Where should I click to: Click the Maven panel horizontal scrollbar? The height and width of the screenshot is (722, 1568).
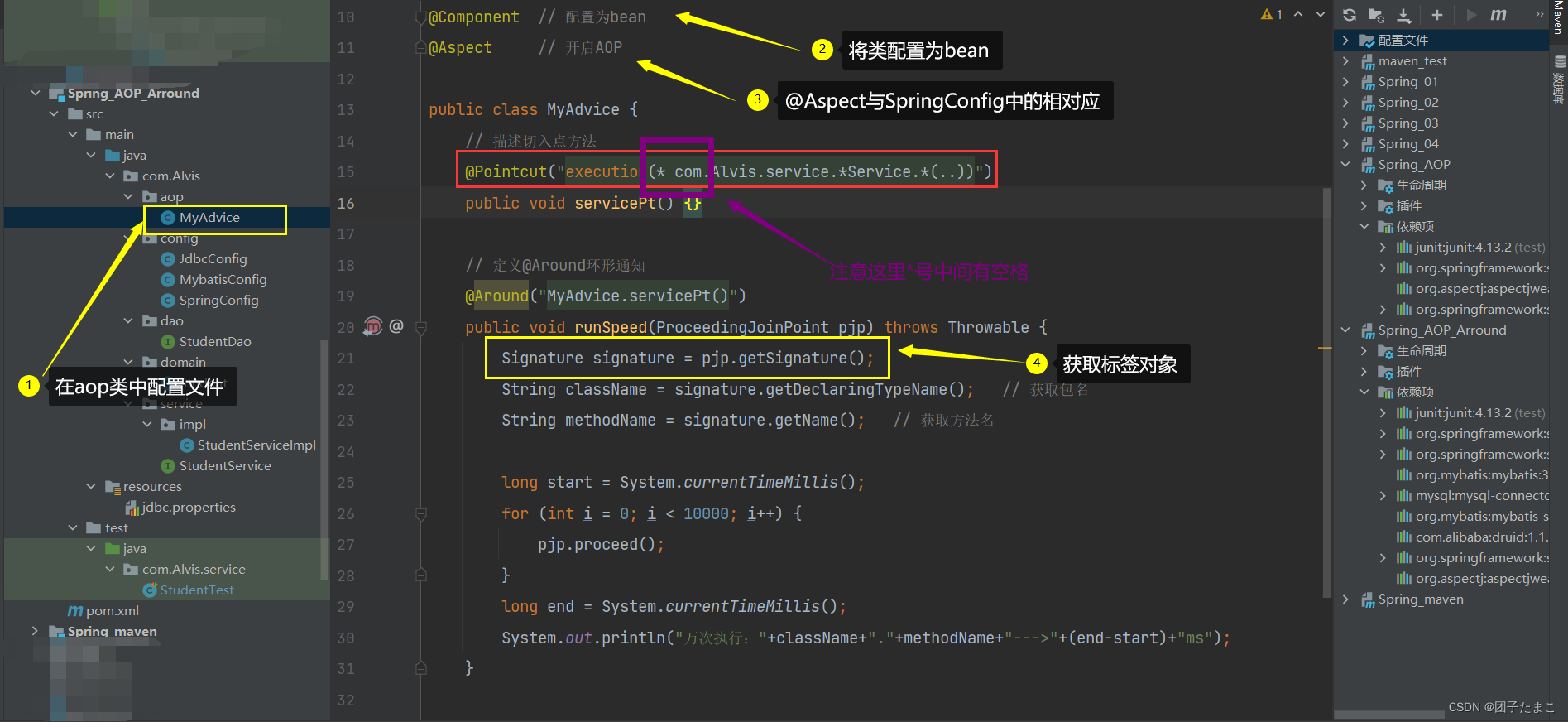point(1390,714)
